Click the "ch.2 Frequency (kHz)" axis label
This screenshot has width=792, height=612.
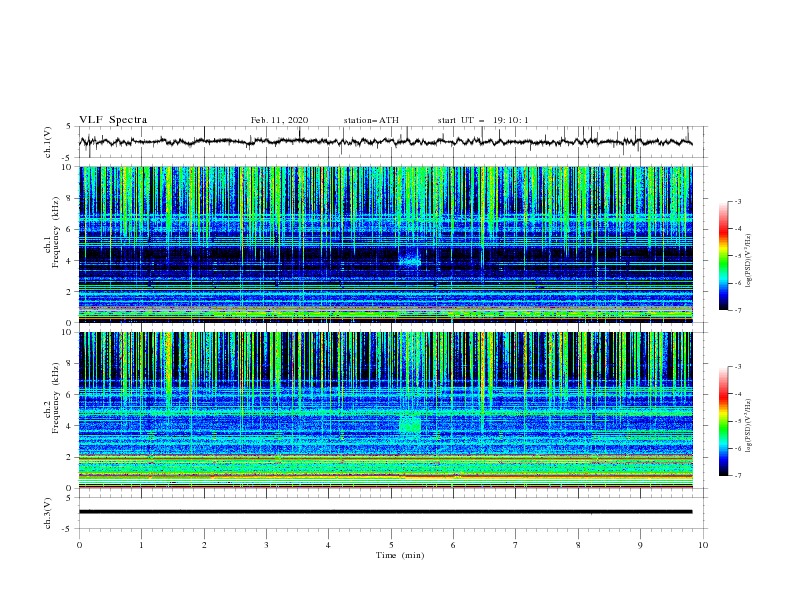click(52, 398)
